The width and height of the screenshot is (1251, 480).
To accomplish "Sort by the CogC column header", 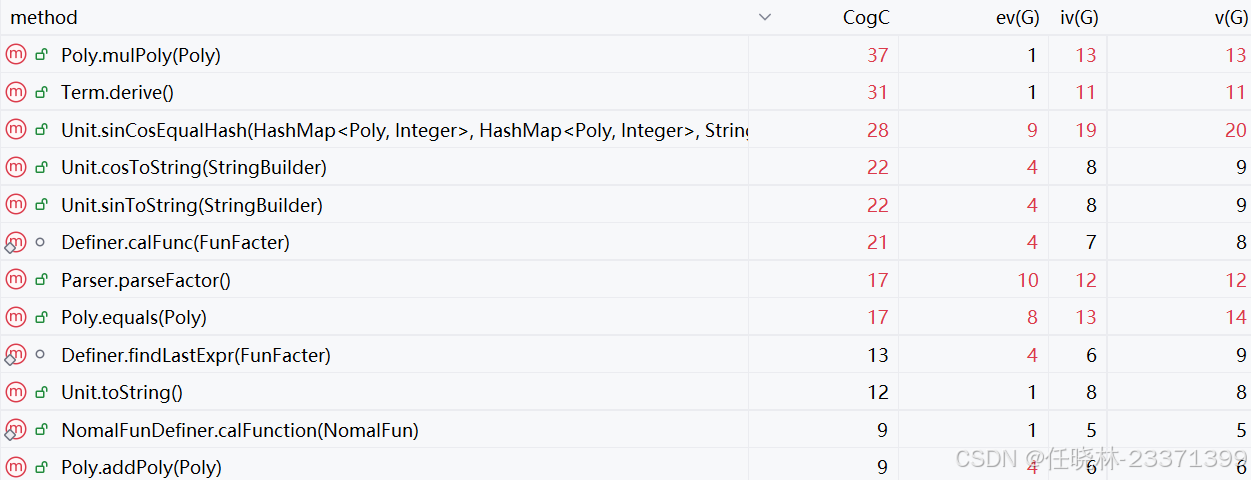I will click(x=866, y=17).
